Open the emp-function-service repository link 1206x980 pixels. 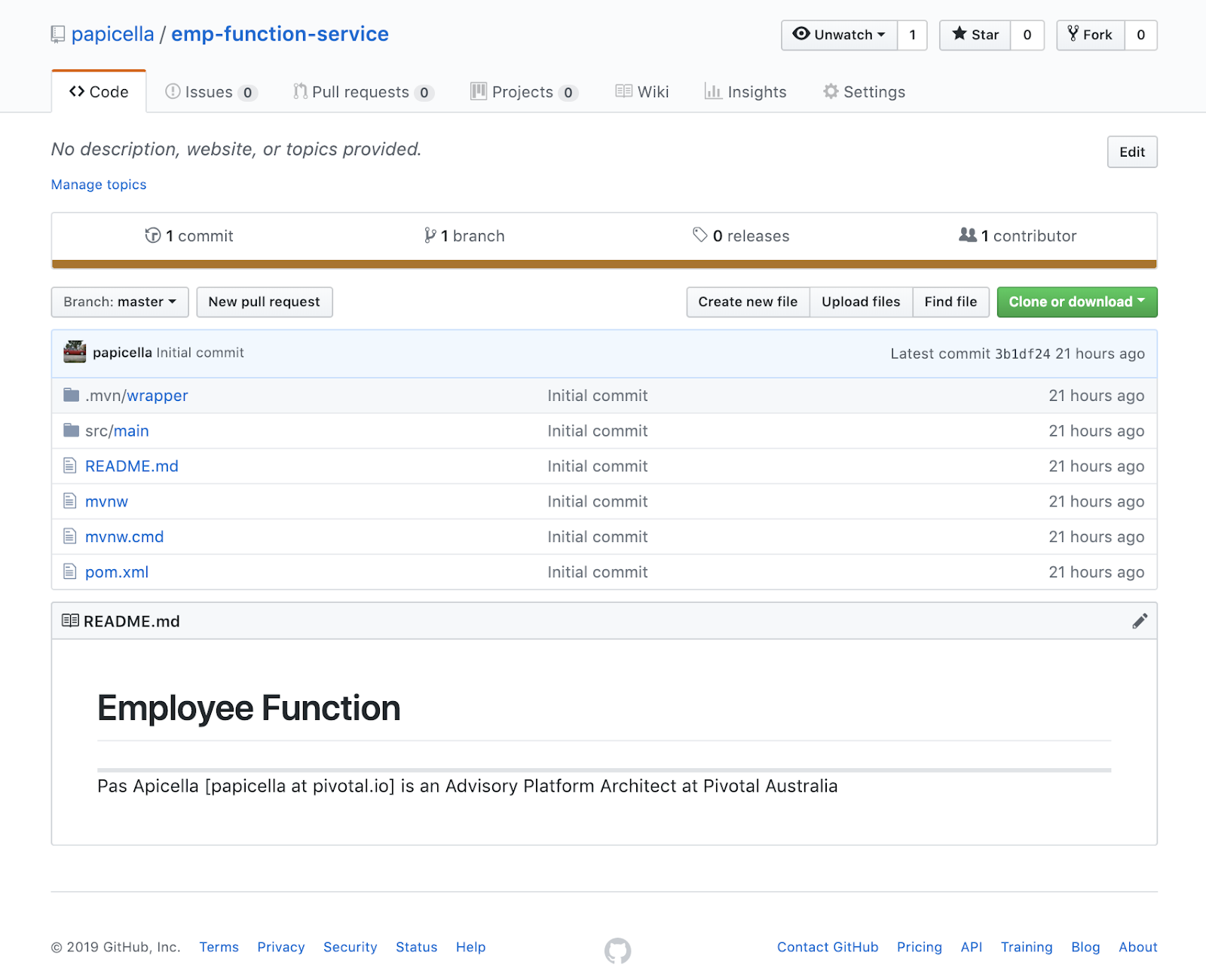click(x=280, y=34)
